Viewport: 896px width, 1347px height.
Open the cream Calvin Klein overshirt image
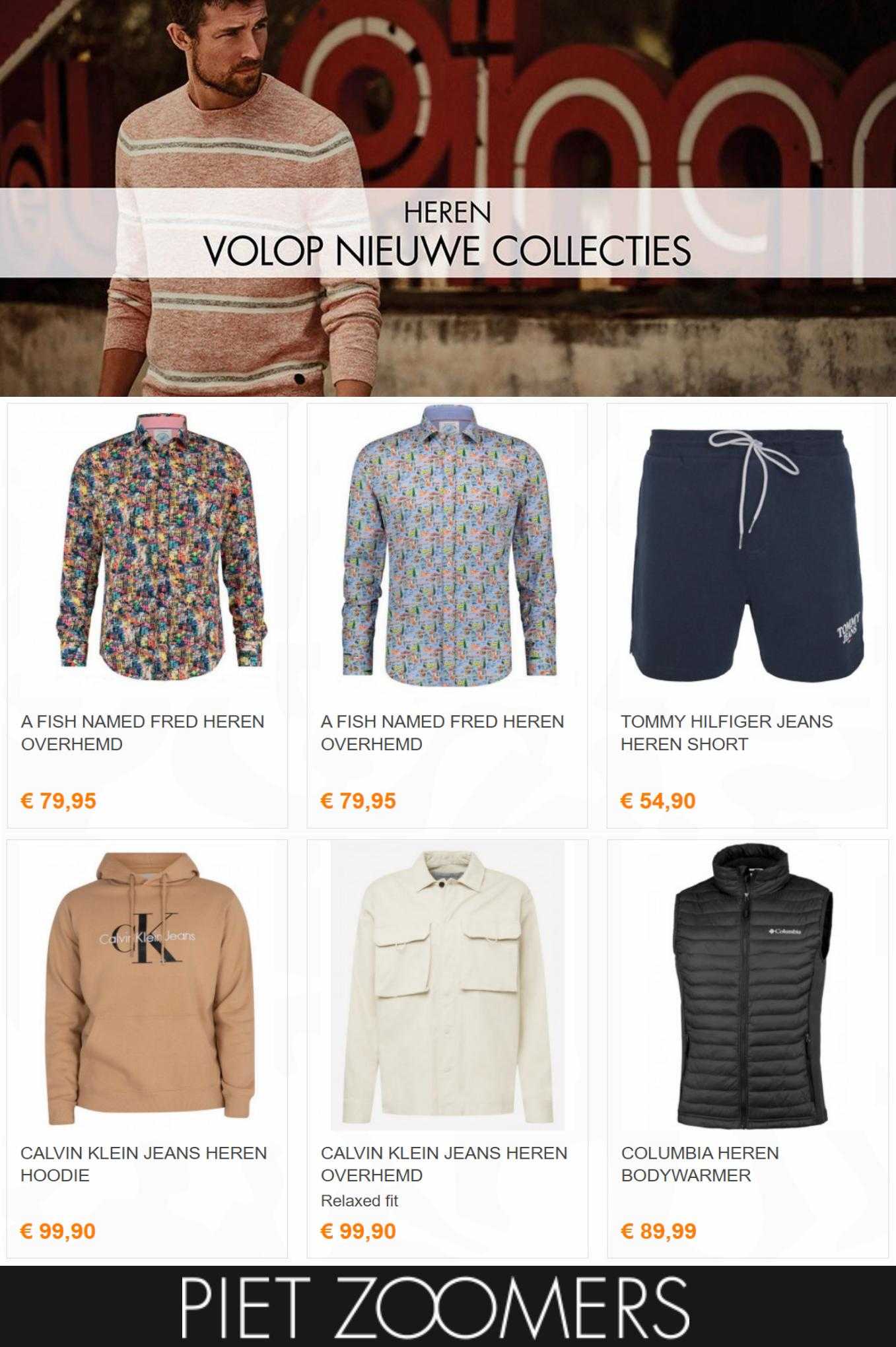(448, 986)
